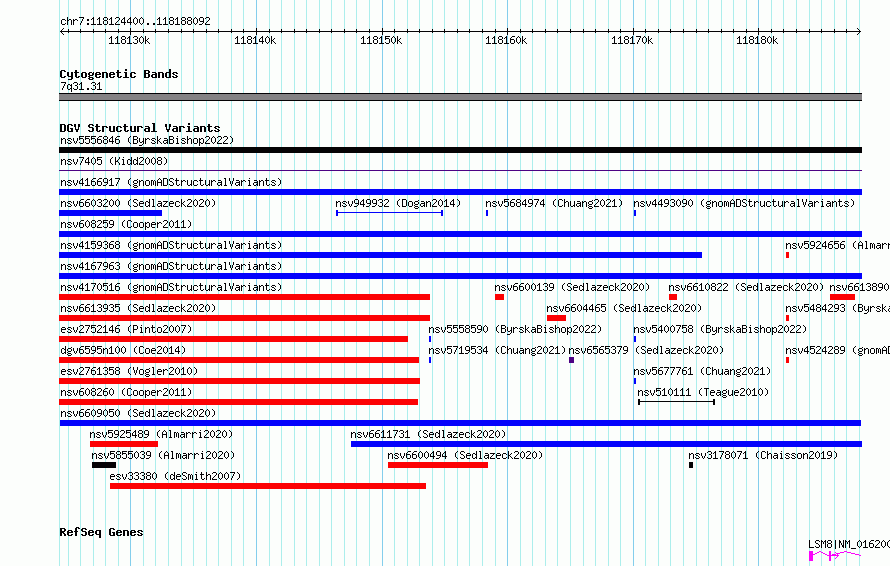This screenshot has height=566, width=890.
Task: Click nsv5855039 (Almarri2020) label
Action: [163, 455]
